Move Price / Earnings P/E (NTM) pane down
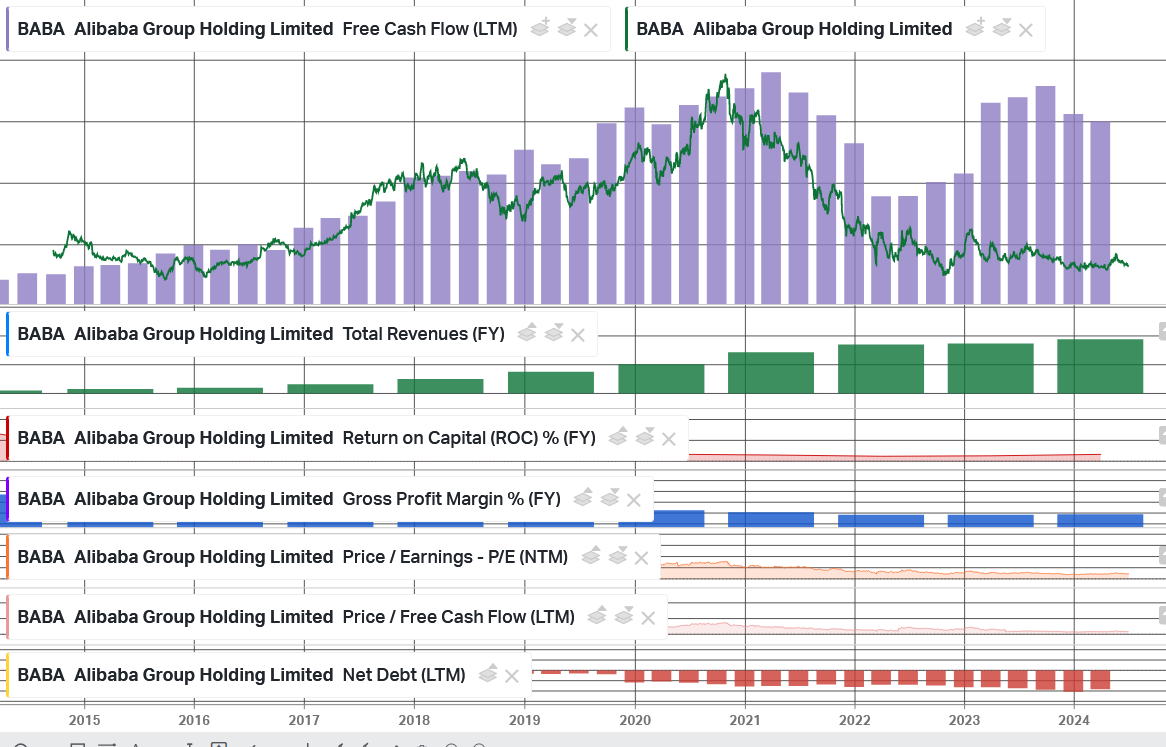 pos(617,556)
